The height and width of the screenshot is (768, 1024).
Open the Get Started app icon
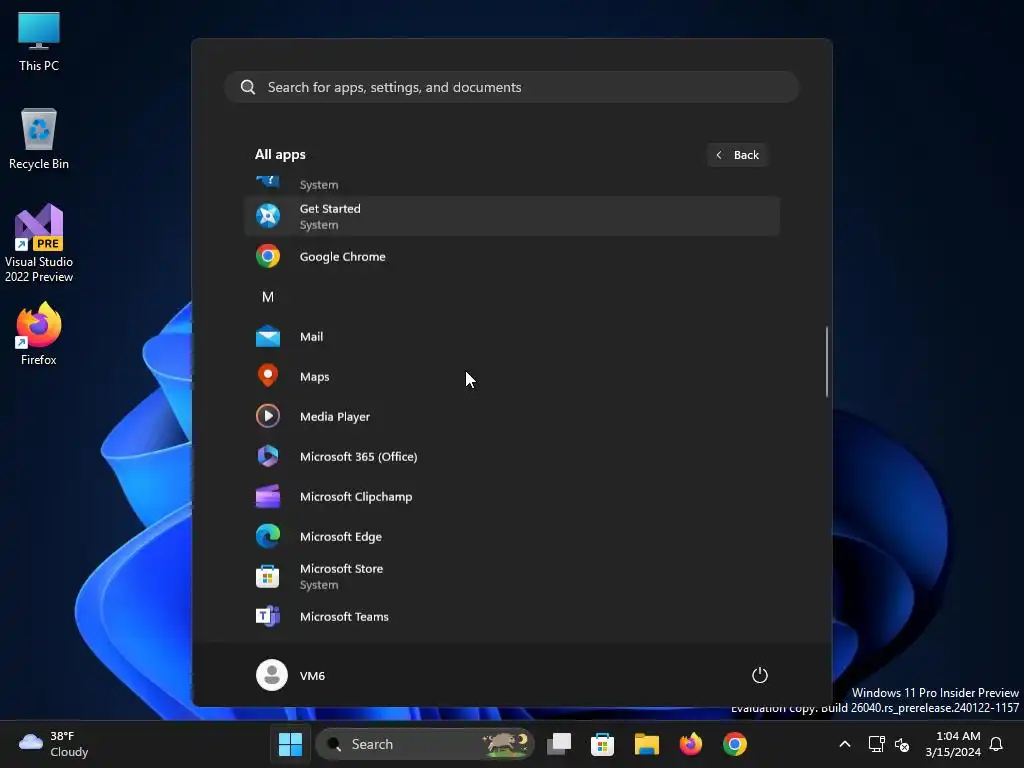[268, 216]
